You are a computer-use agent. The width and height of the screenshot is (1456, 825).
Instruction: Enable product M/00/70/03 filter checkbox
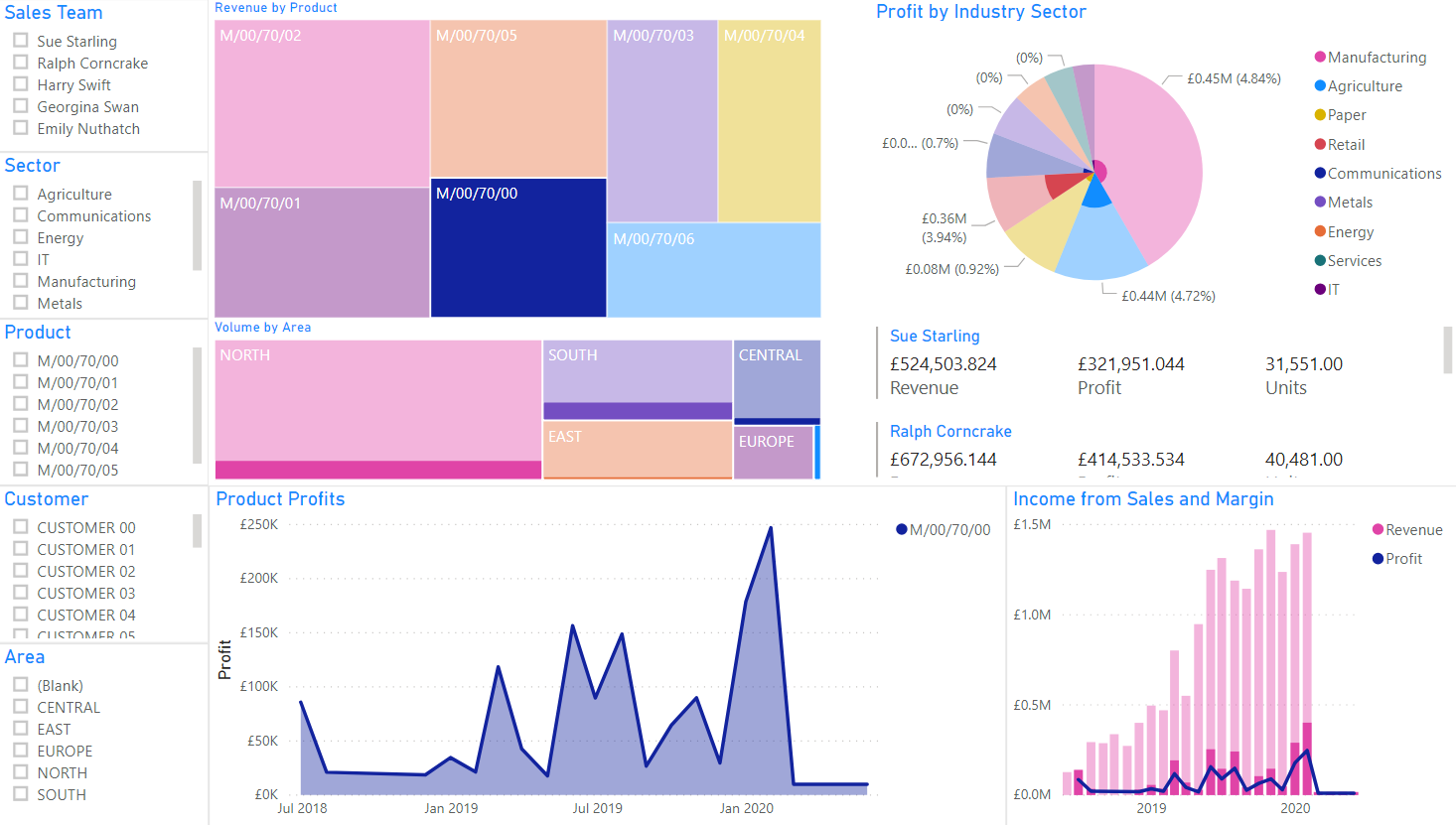(20, 426)
